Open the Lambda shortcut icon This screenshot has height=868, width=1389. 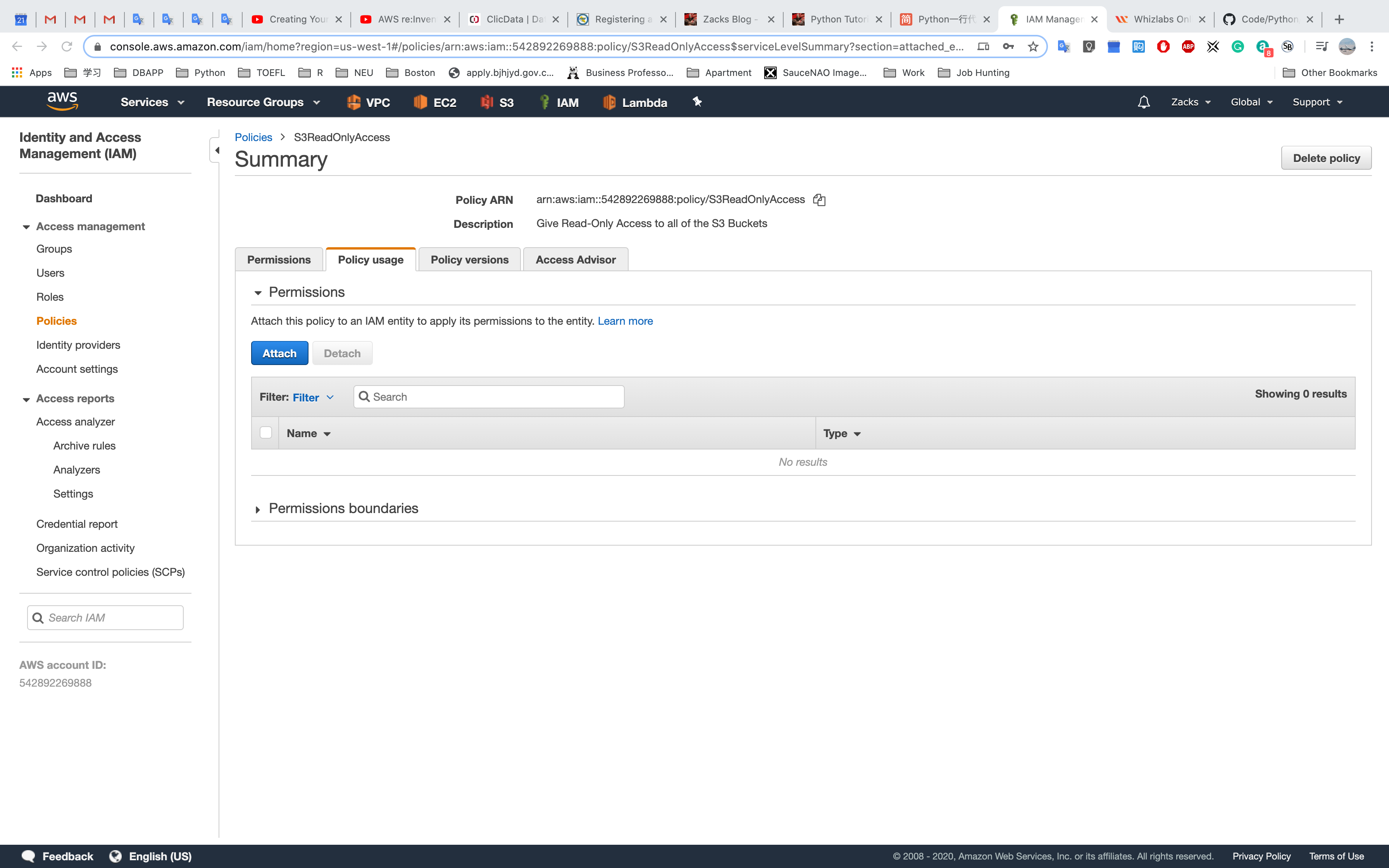[x=635, y=102]
